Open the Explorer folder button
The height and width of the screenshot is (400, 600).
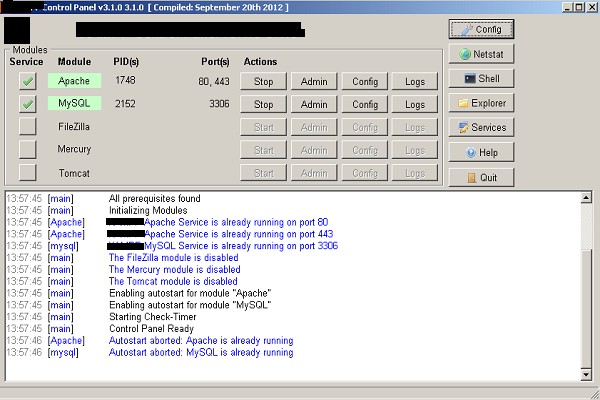[x=481, y=103]
